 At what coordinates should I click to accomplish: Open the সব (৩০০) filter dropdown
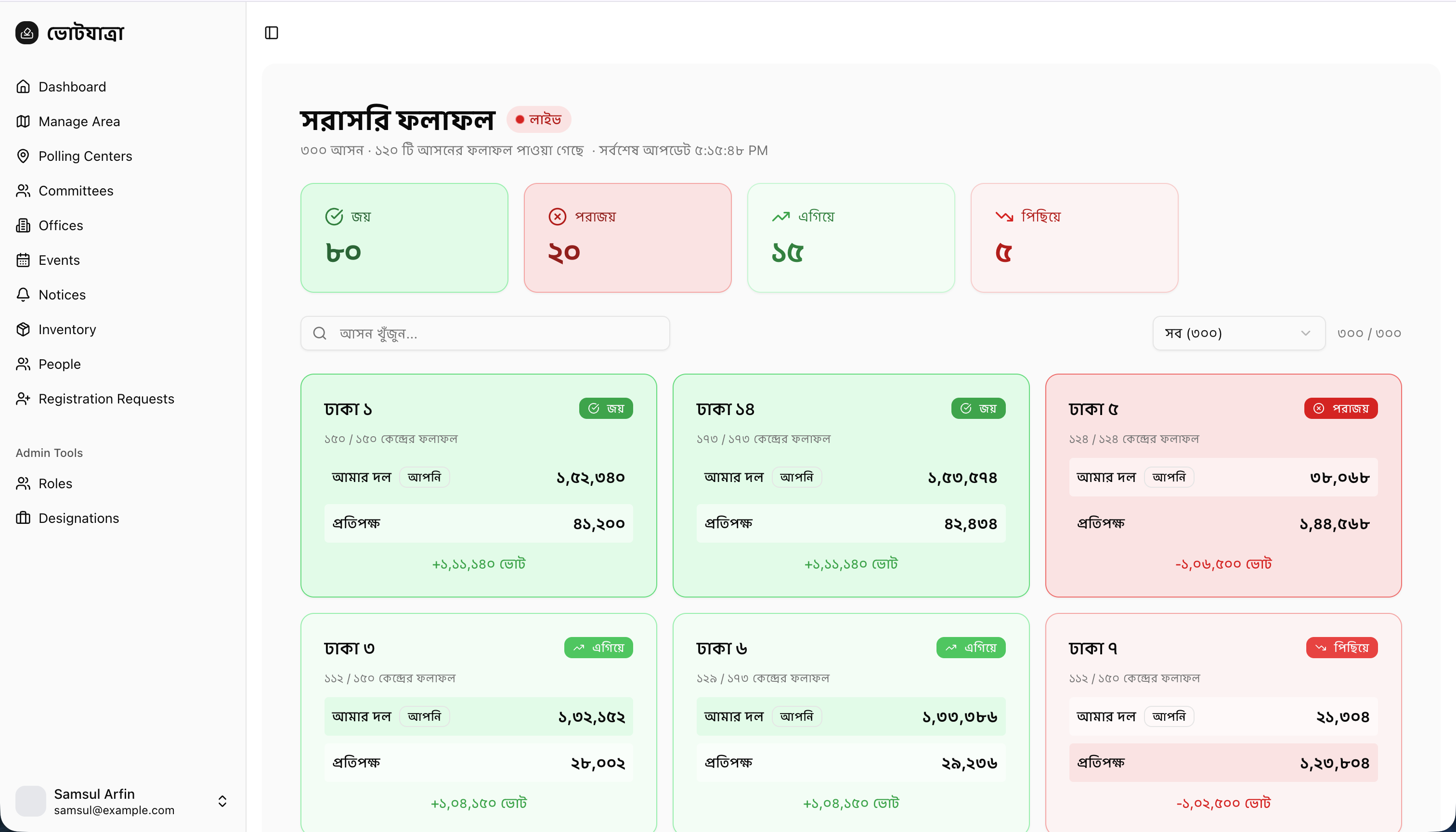pos(1238,333)
